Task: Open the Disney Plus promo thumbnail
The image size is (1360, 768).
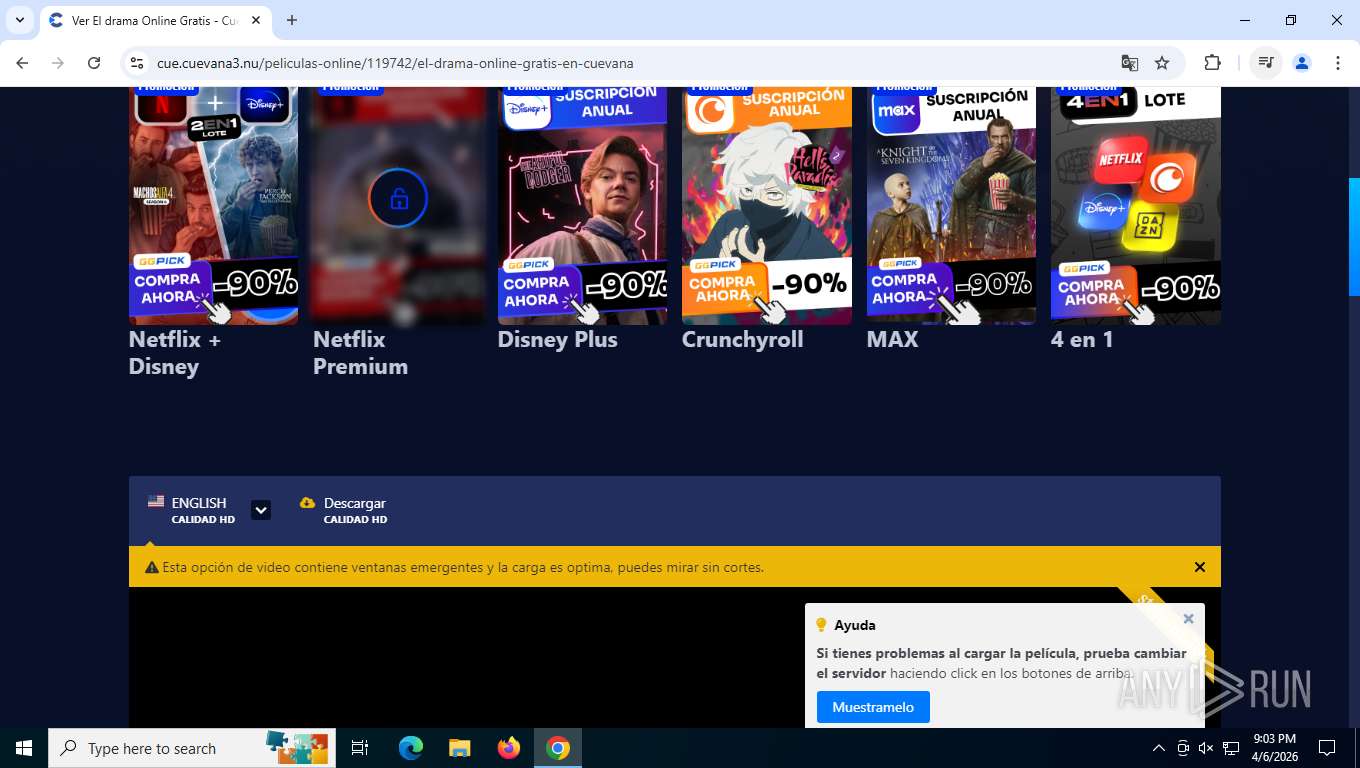Action: click(x=582, y=205)
